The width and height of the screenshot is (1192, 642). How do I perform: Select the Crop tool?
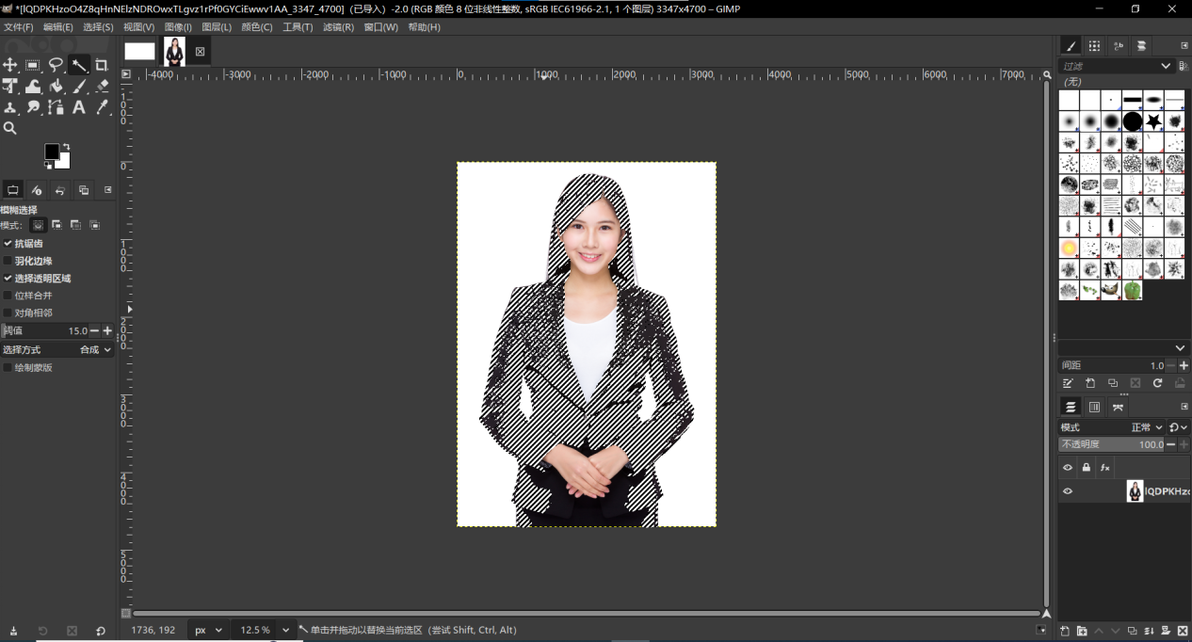(x=101, y=65)
